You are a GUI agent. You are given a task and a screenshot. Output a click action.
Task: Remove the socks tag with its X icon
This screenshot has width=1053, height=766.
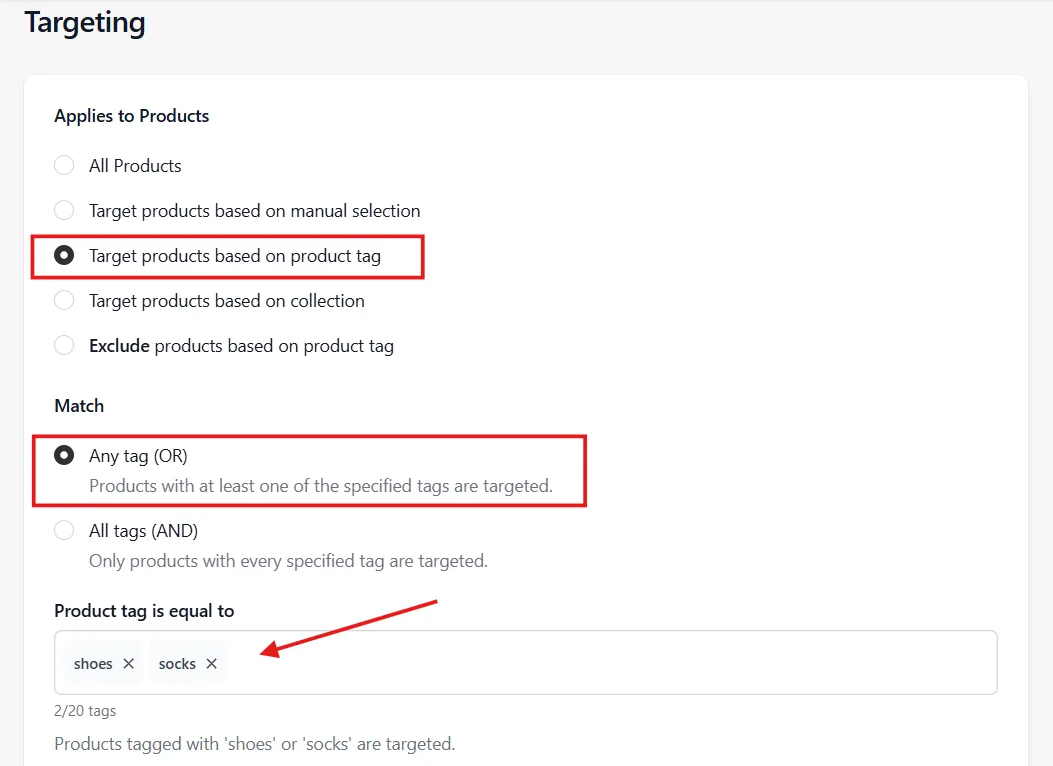click(212, 663)
